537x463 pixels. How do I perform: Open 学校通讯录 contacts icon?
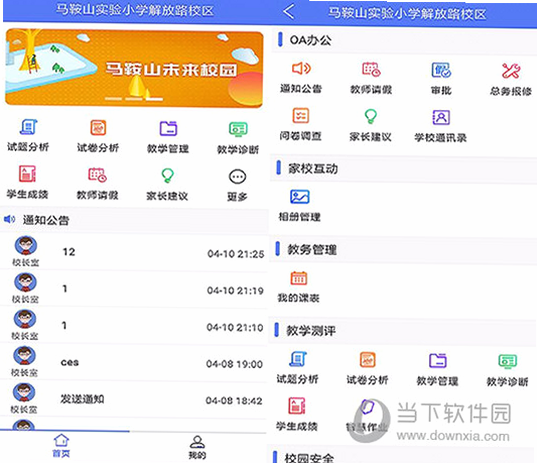pyautogui.click(x=441, y=117)
